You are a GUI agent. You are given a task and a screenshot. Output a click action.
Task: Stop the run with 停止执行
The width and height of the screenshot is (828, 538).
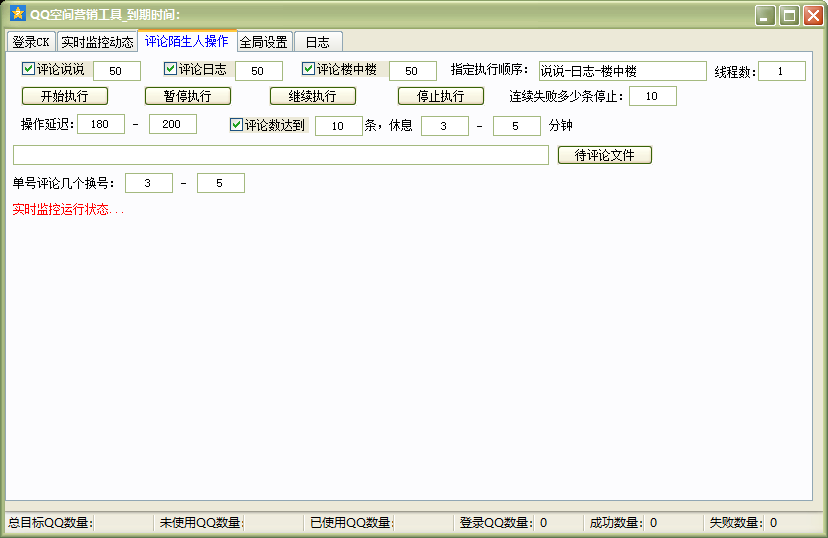click(440, 97)
